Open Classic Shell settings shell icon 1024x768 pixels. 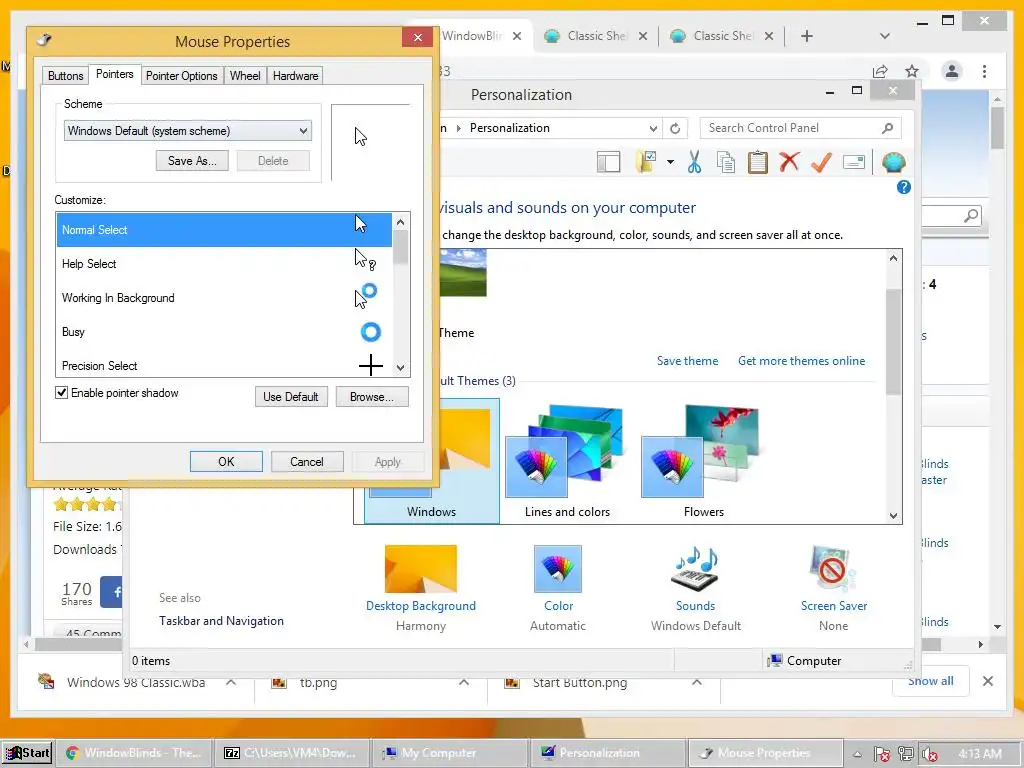tap(893, 161)
